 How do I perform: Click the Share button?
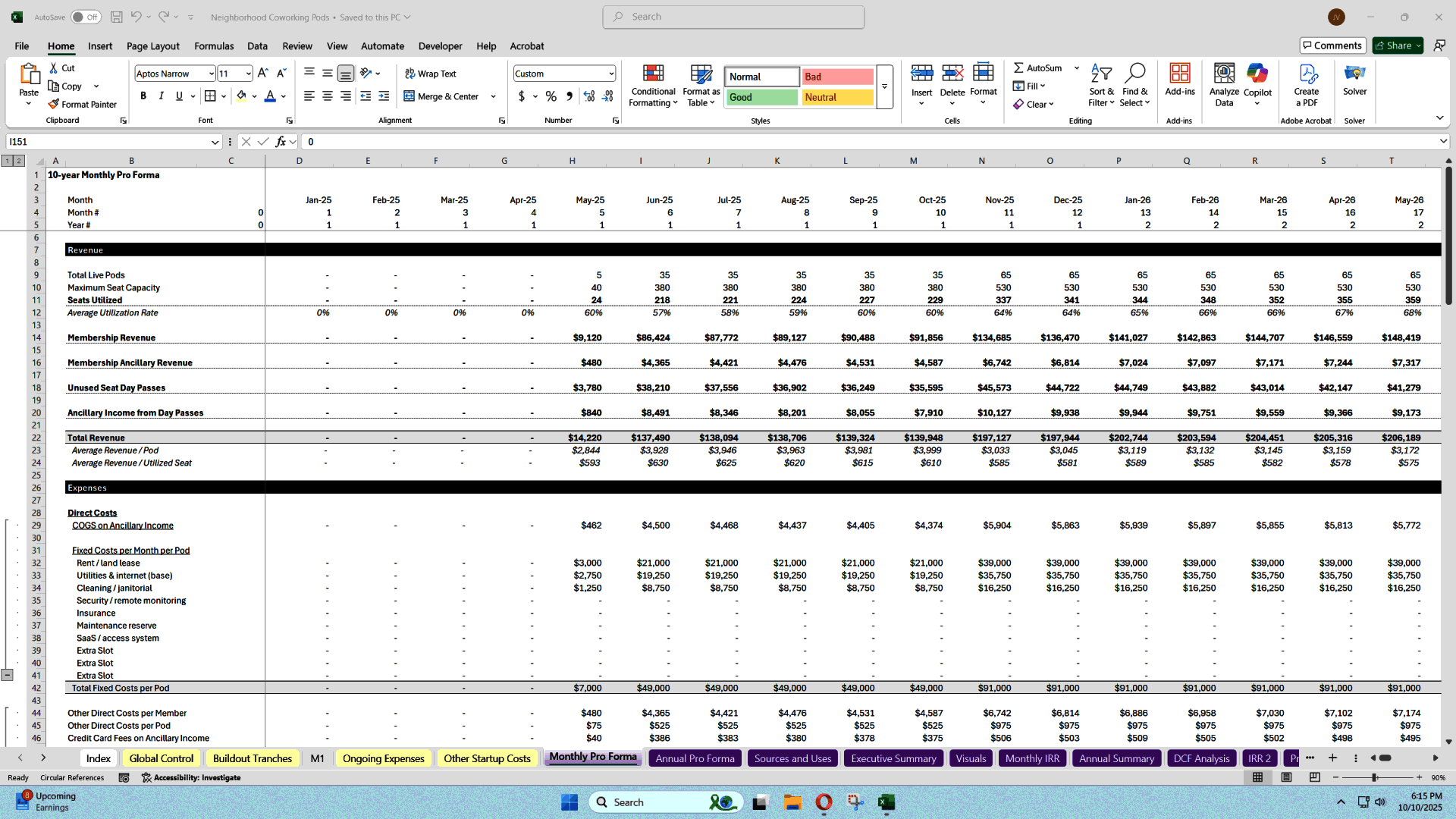coord(1398,45)
